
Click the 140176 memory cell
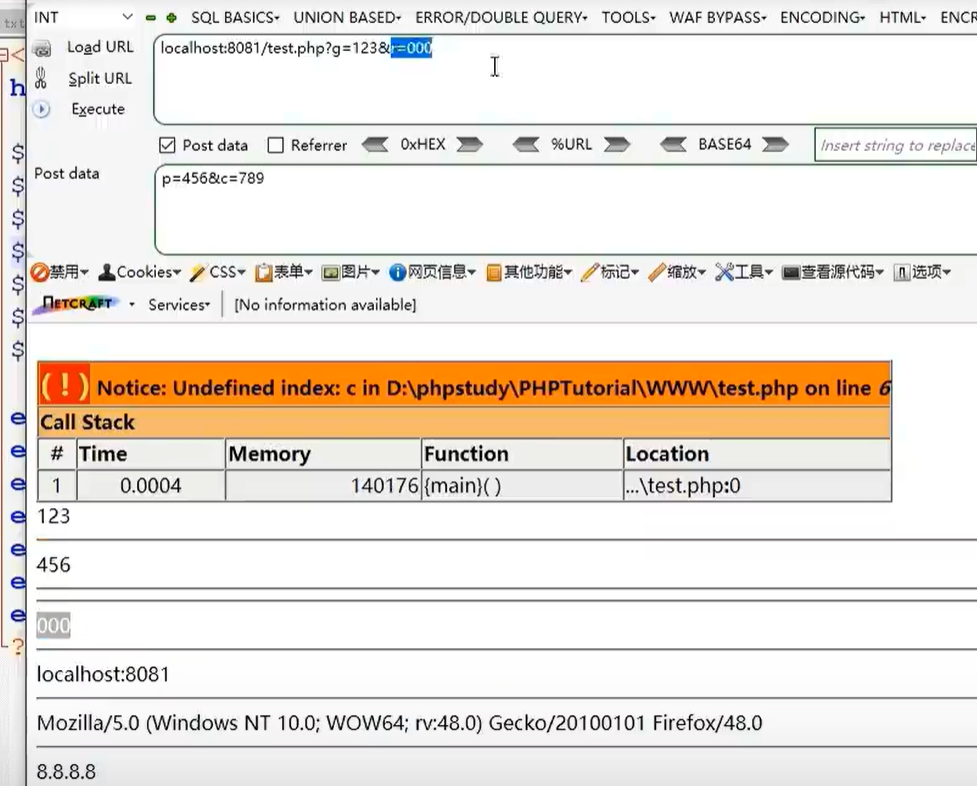pyautogui.click(x=323, y=486)
